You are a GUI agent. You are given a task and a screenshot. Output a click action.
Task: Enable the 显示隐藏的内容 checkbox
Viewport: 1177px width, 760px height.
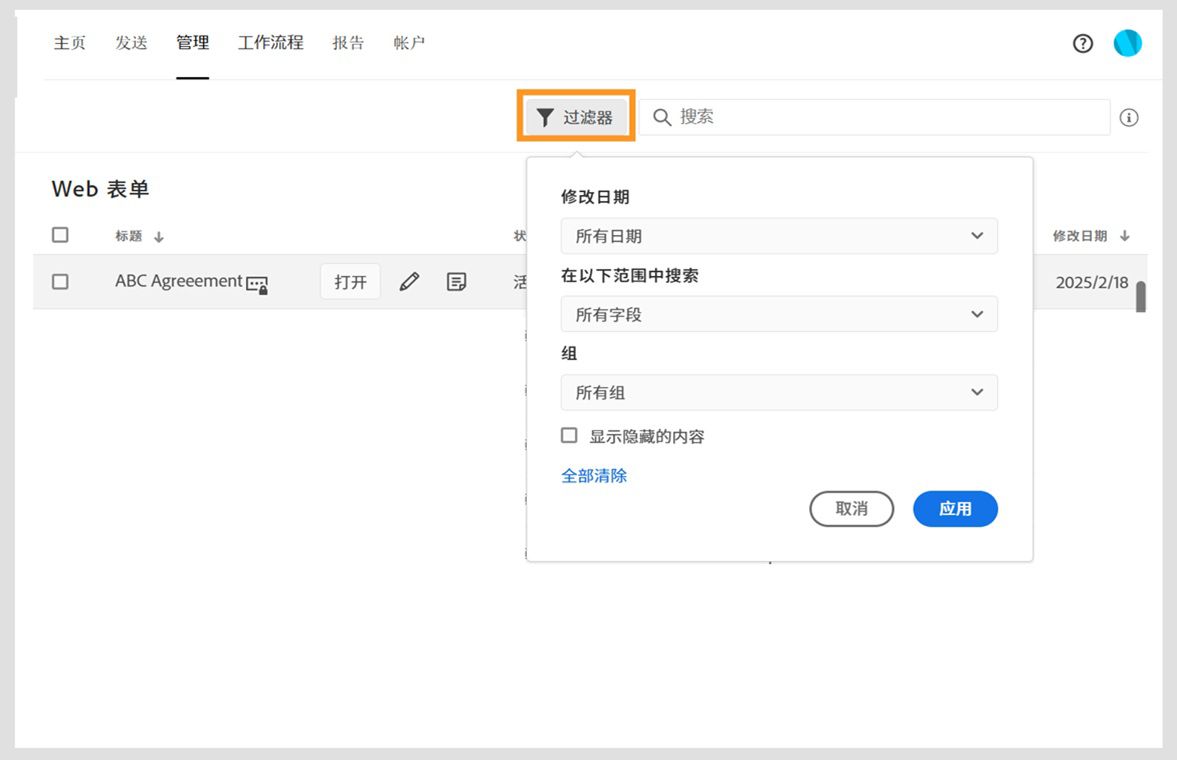569,434
